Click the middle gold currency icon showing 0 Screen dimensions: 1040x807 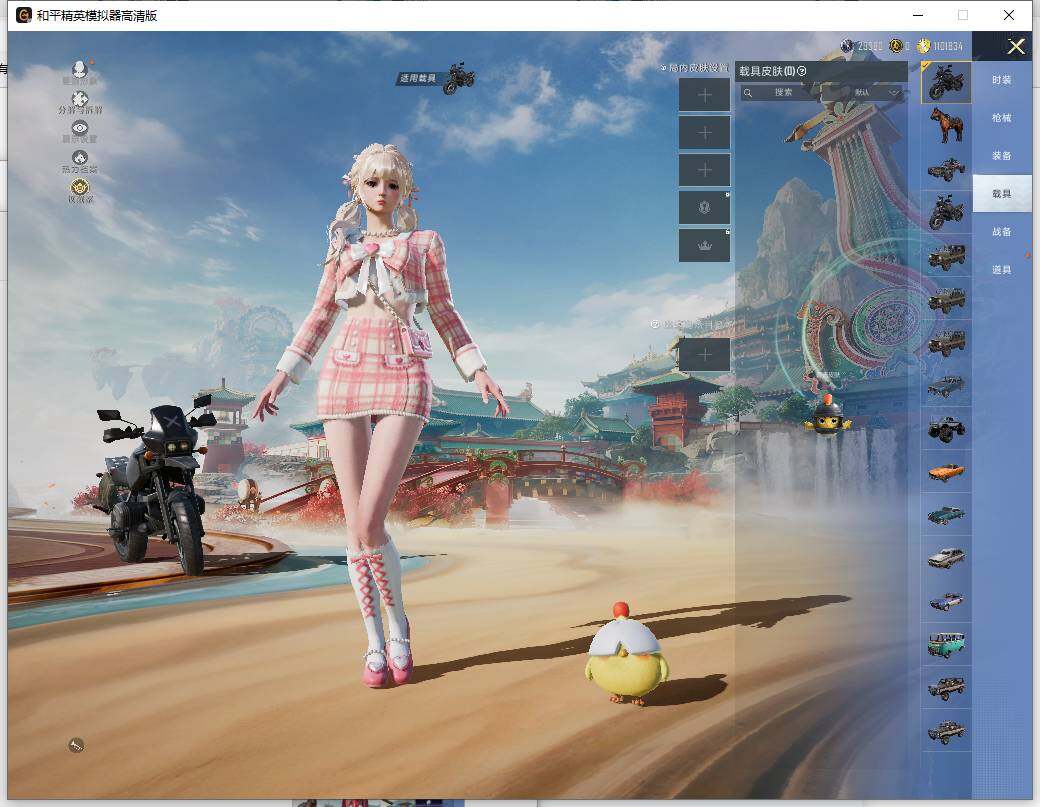tap(896, 46)
